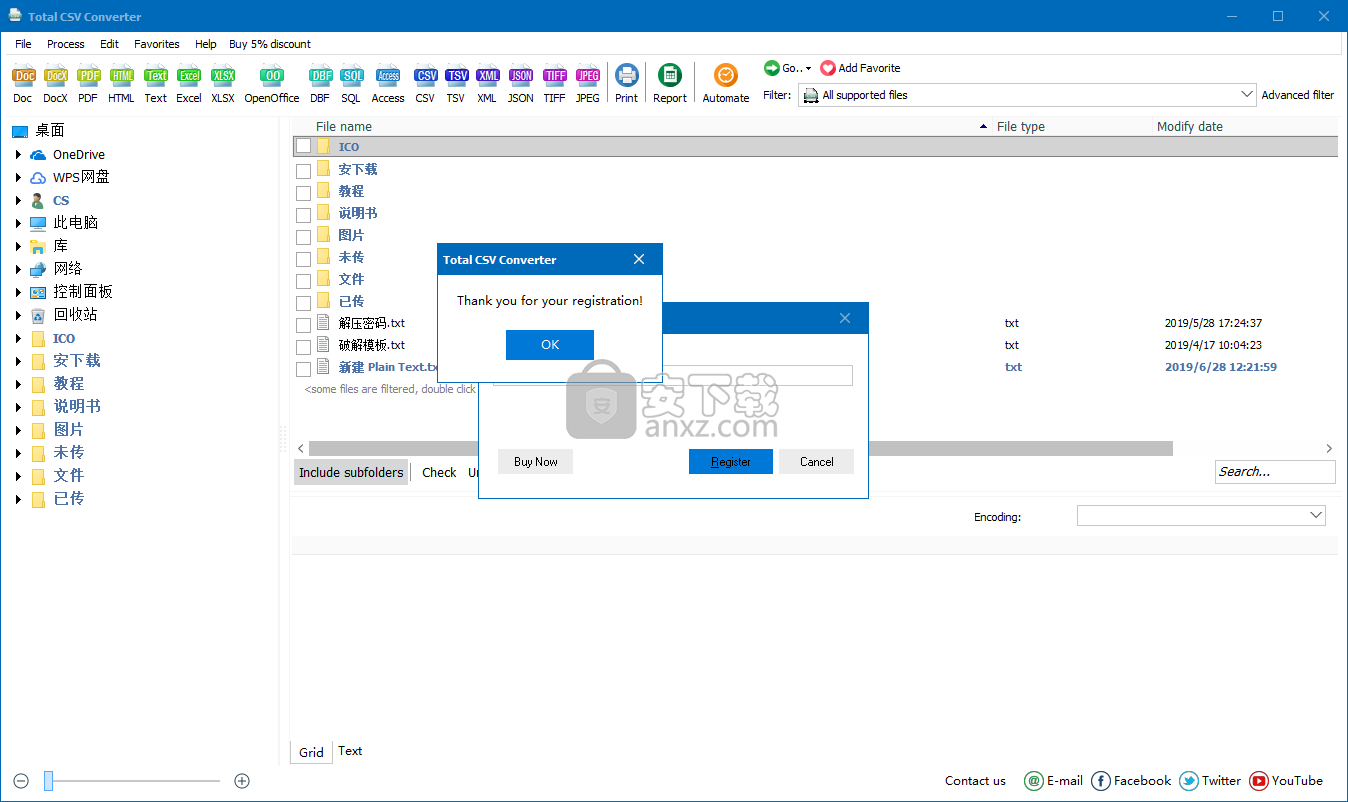Open the Encoding dropdown
Image resolution: width=1348 pixels, height=802 pixels.
click(1316, 515)
